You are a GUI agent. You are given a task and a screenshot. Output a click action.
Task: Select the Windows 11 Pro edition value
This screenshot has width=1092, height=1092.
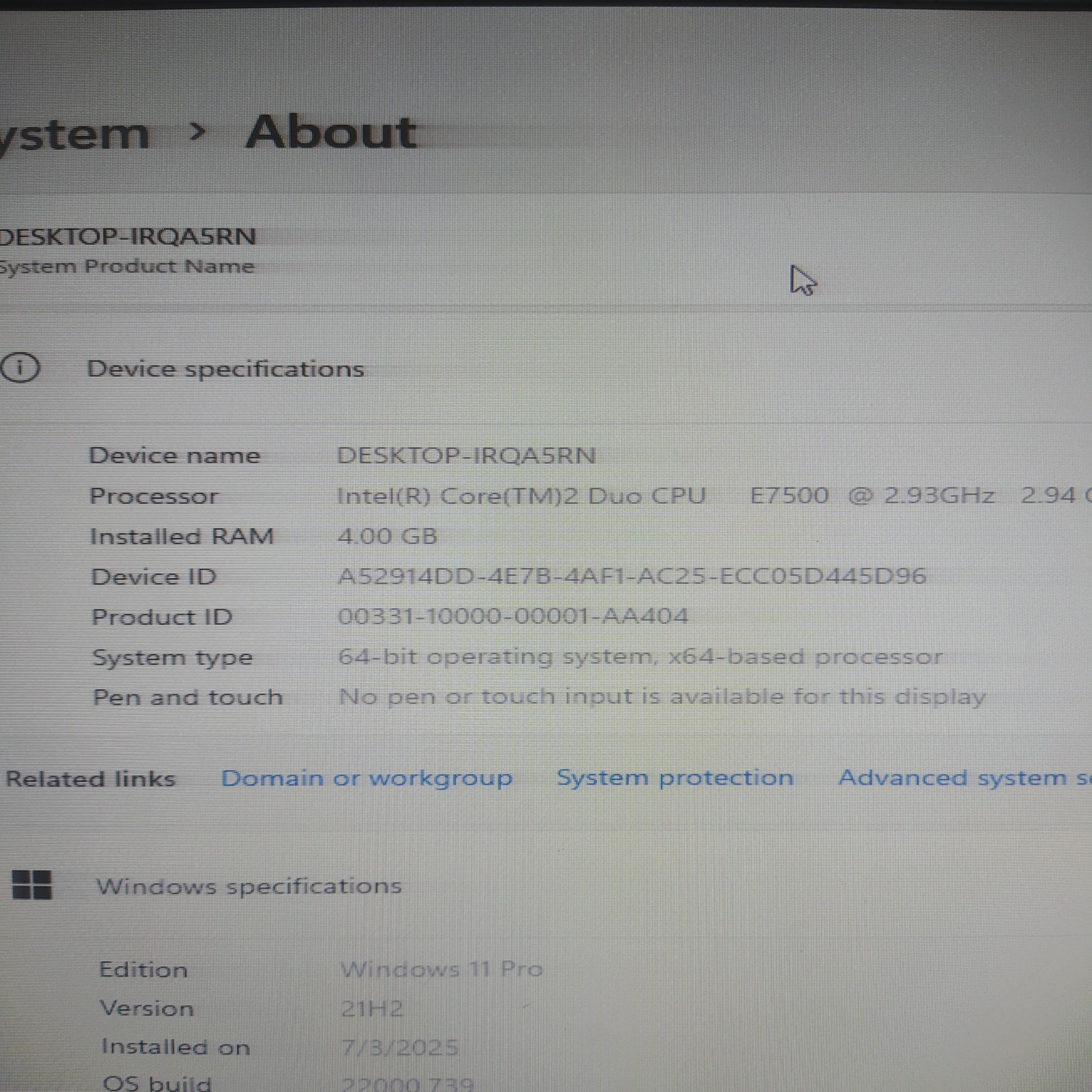click(x=442, y=970)
